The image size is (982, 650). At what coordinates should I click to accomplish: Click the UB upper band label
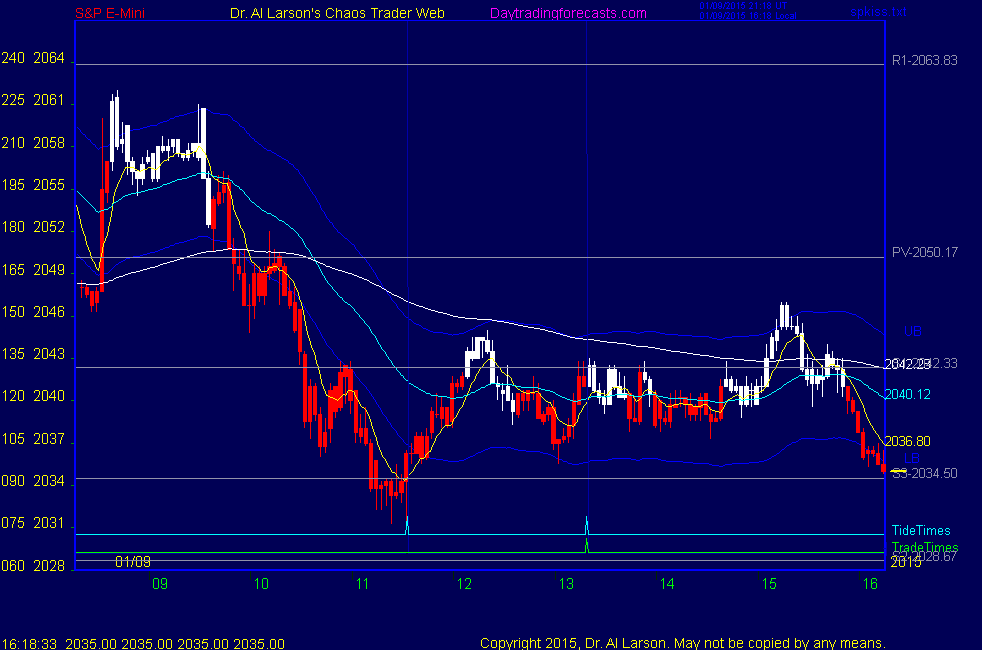[x=912, y=331]
